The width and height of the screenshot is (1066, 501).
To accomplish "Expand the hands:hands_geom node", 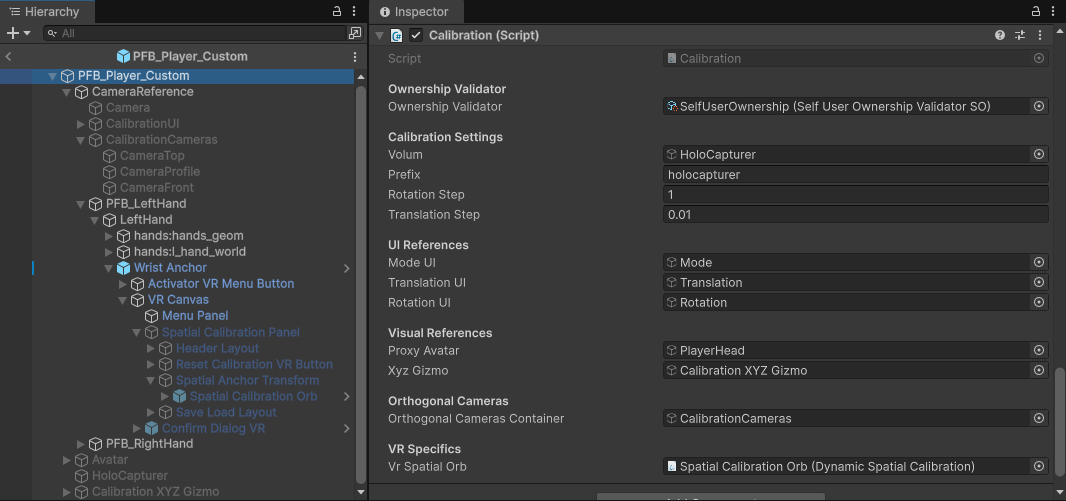I will 109,236.
